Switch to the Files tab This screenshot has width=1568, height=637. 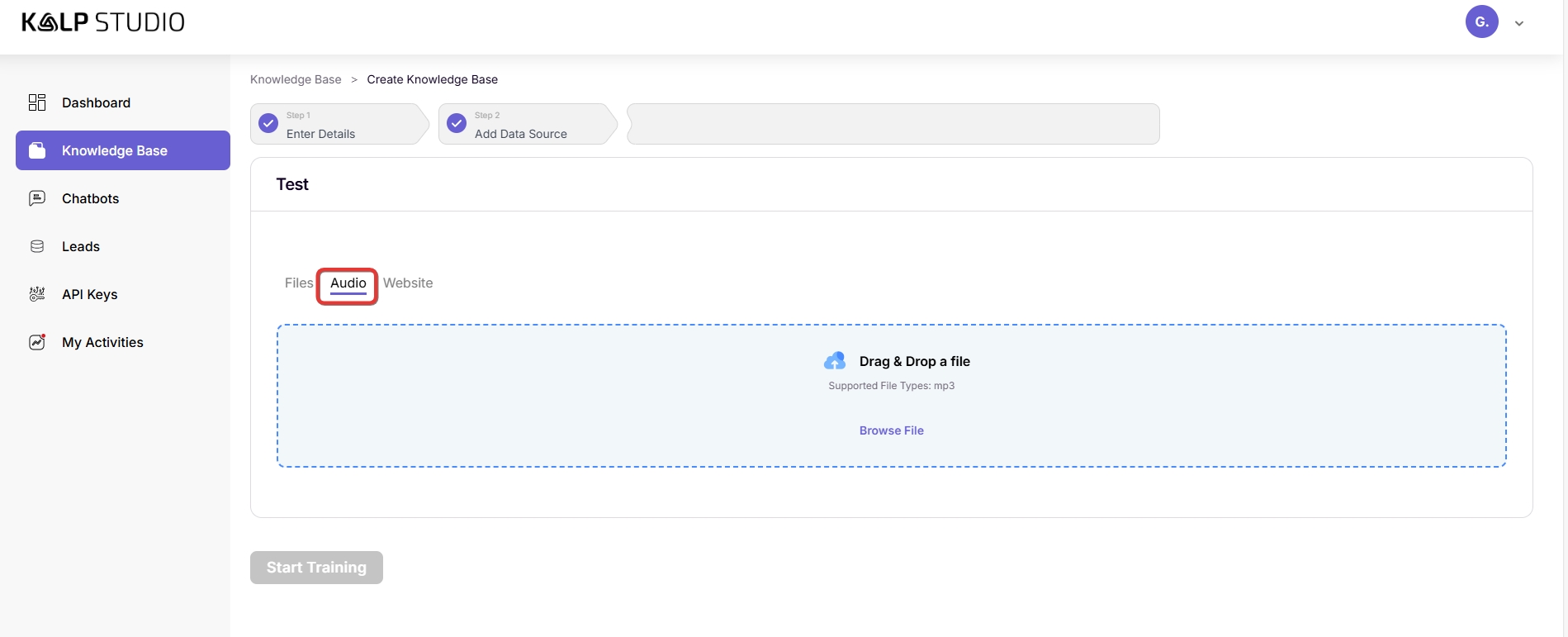(x=298, y=283)
